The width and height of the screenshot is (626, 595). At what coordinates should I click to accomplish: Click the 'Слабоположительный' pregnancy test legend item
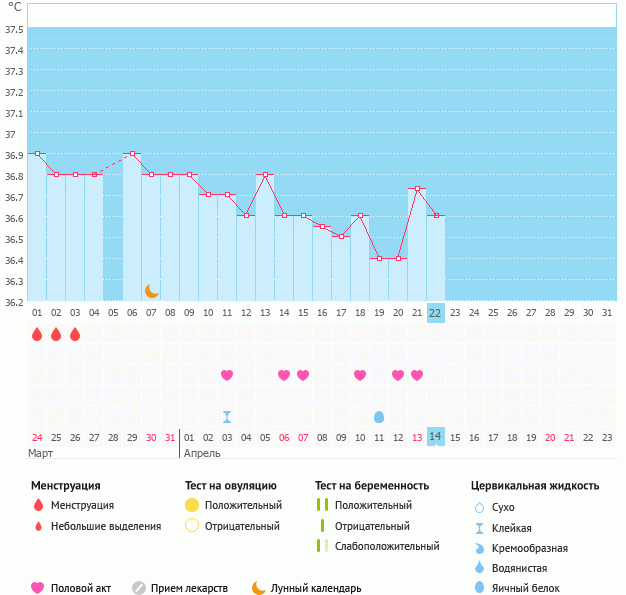click(x=387, y=546)
